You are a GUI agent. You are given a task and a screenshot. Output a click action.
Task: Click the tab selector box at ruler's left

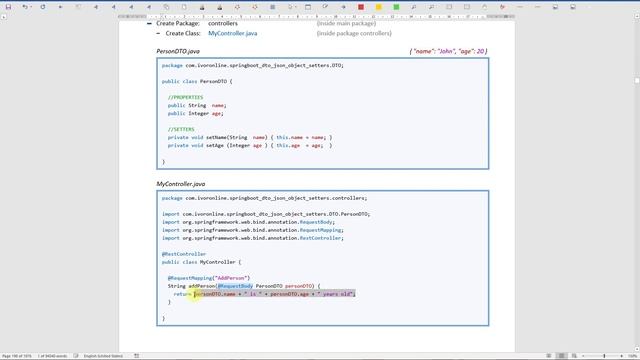click(4, 17)
